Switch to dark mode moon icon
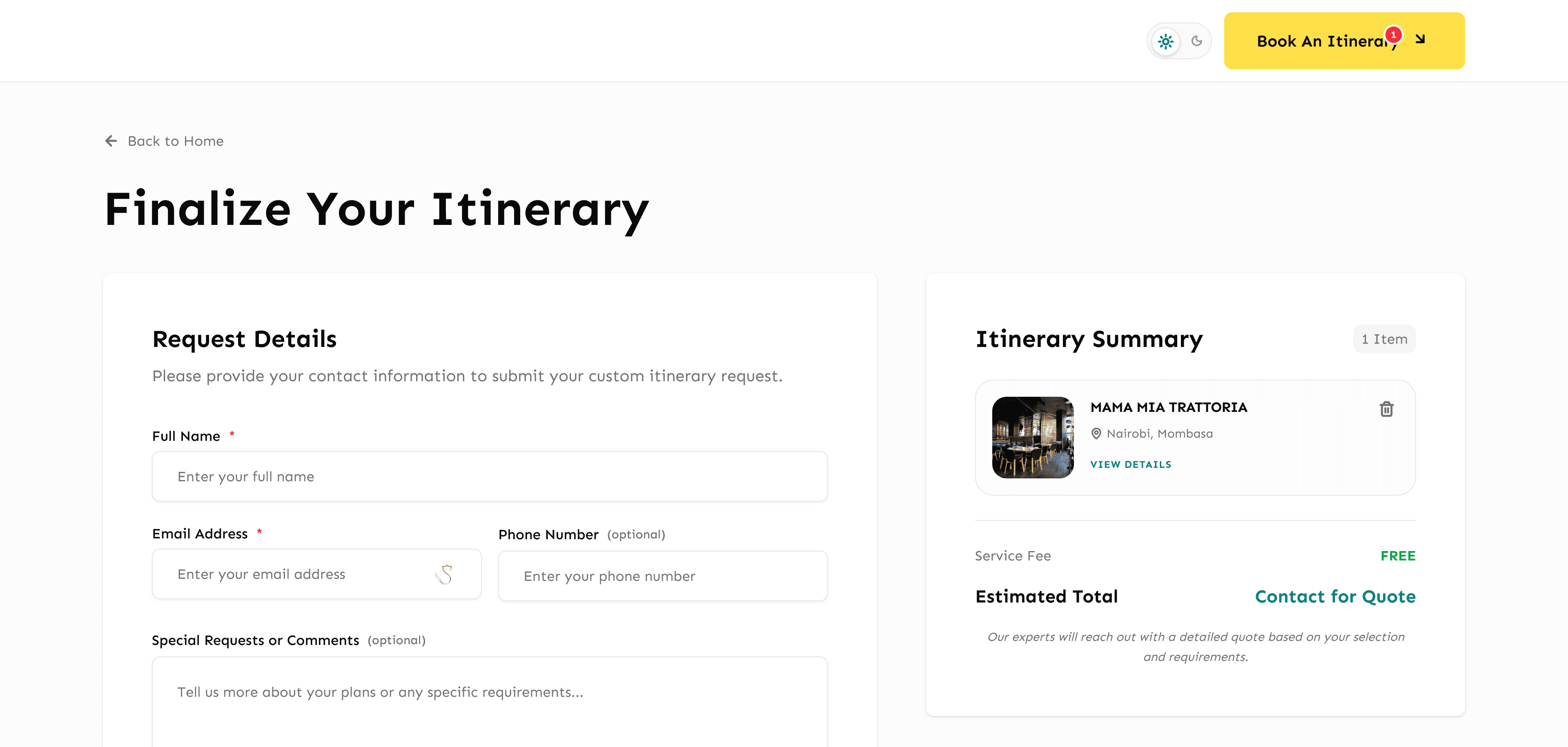This screenshot has height=747, width=1568. tap(1196, 41)
